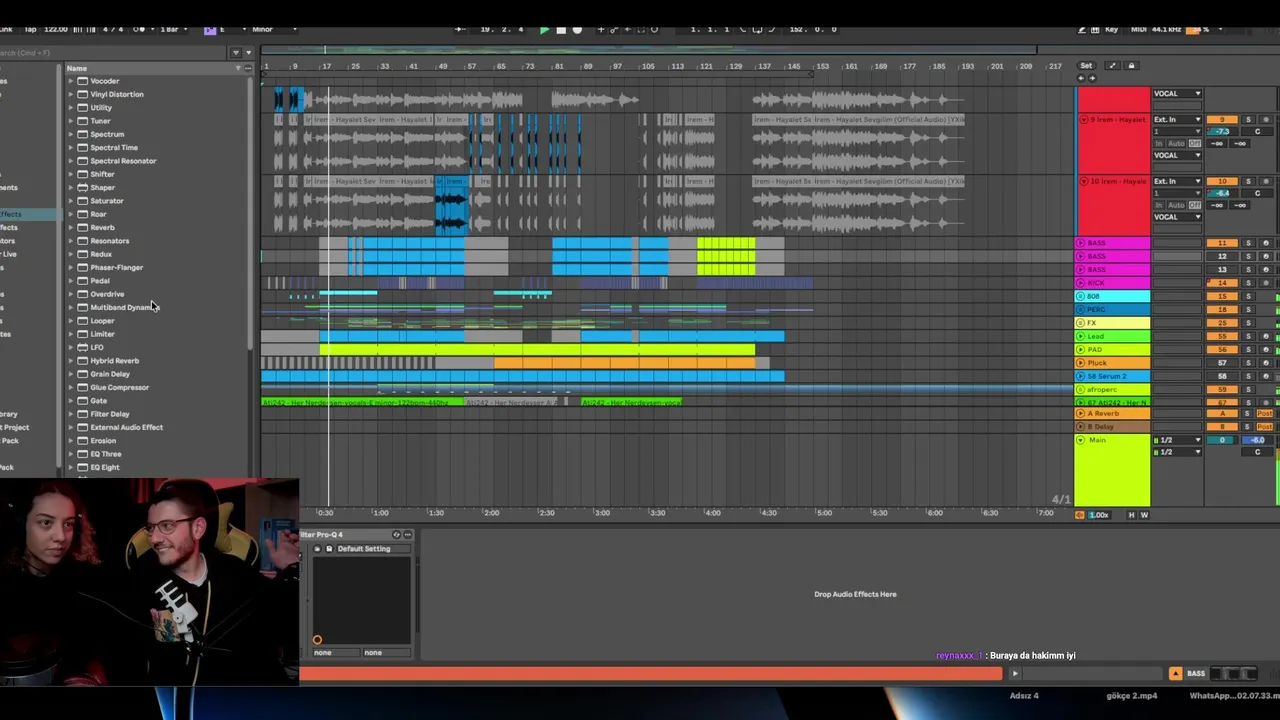Screen dimensions: 1280x720
Task: Click the 808 track fold icon
Action: [1080, 297]
